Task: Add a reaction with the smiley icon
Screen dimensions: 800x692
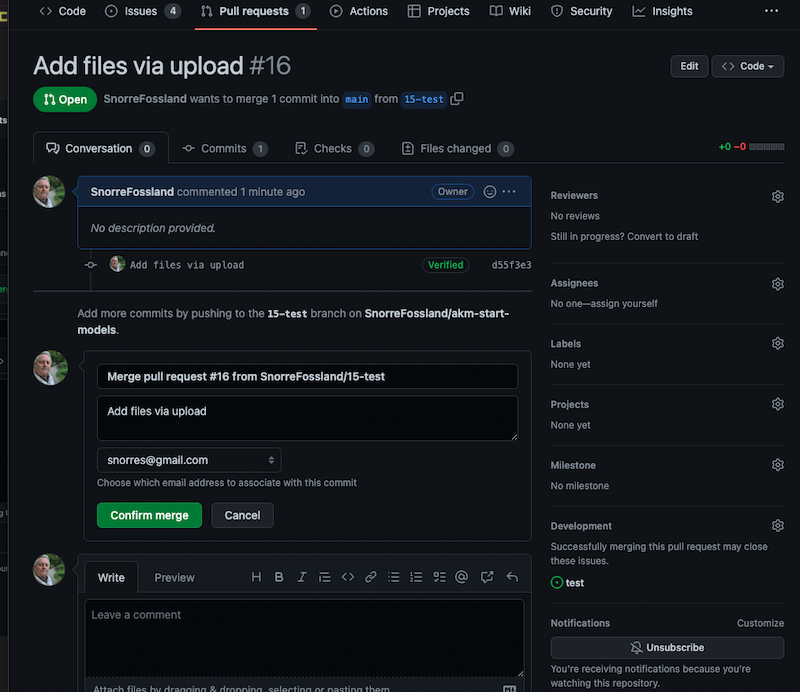Action: point(490,191)
